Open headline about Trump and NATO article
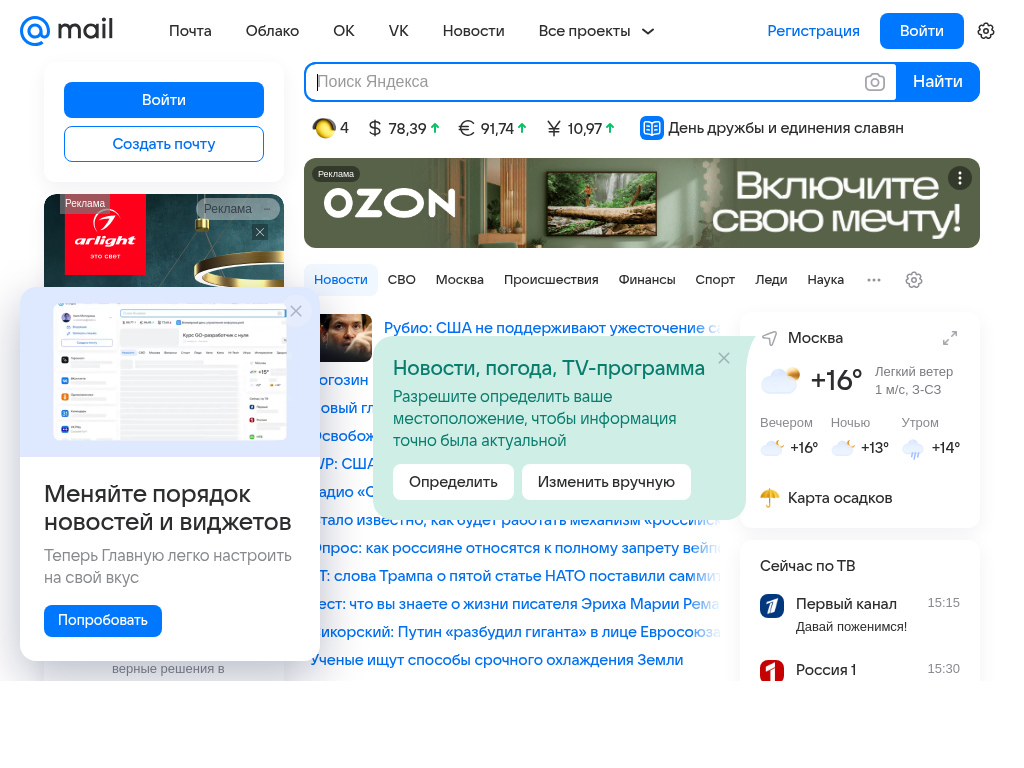Viewport: 1024px width, 768px height. 519,576
